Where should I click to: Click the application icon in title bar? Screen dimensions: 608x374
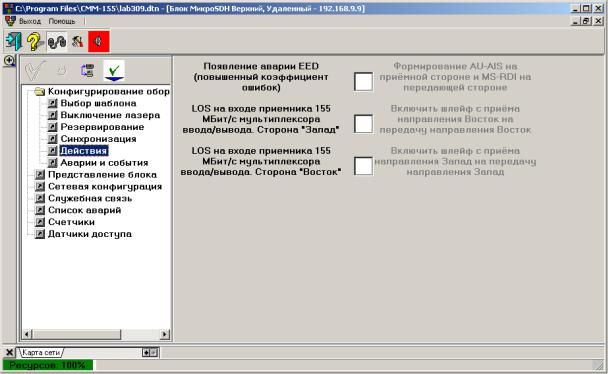[8, 8]
